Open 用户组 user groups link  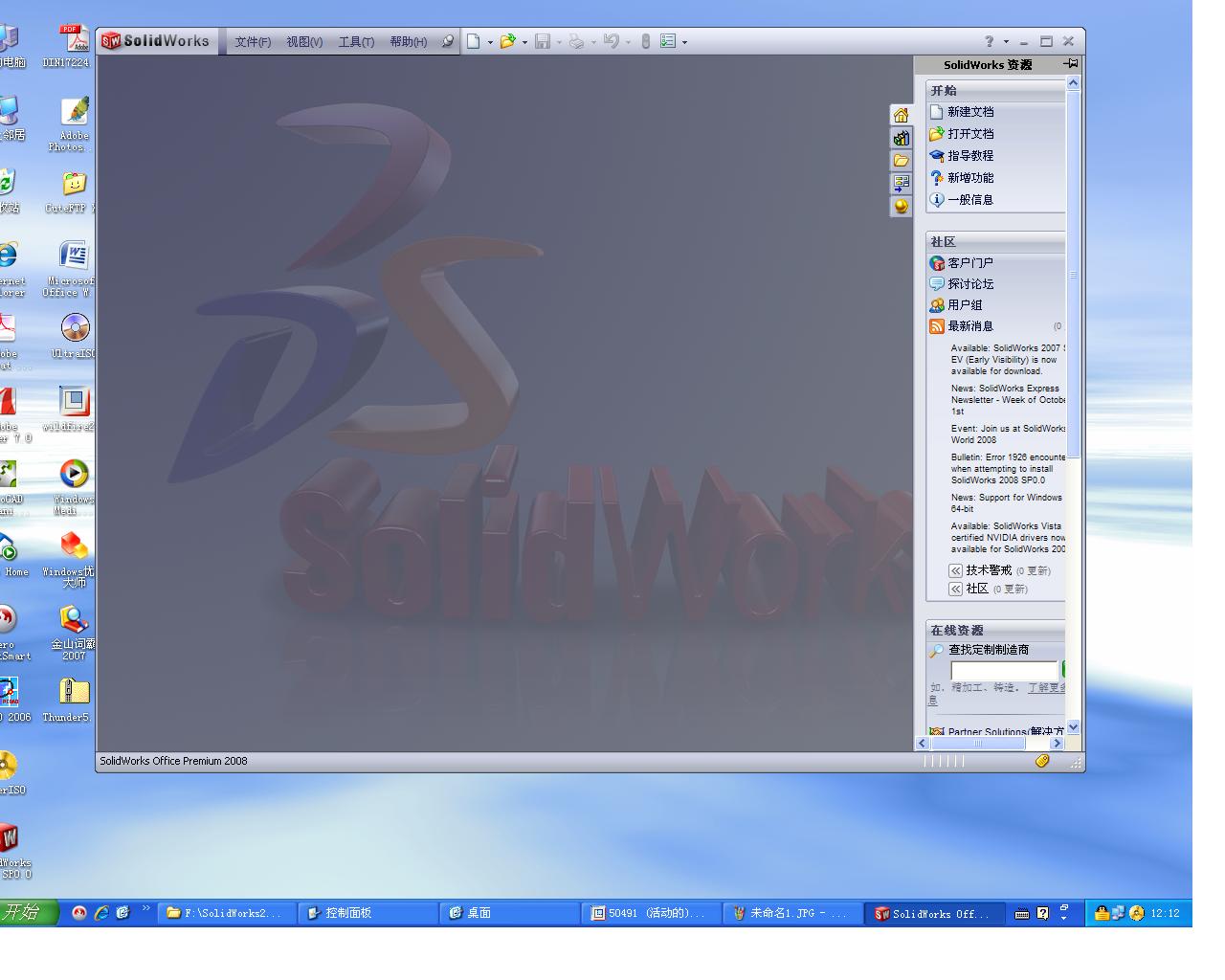pyautogui.click(x=956, y=305)
